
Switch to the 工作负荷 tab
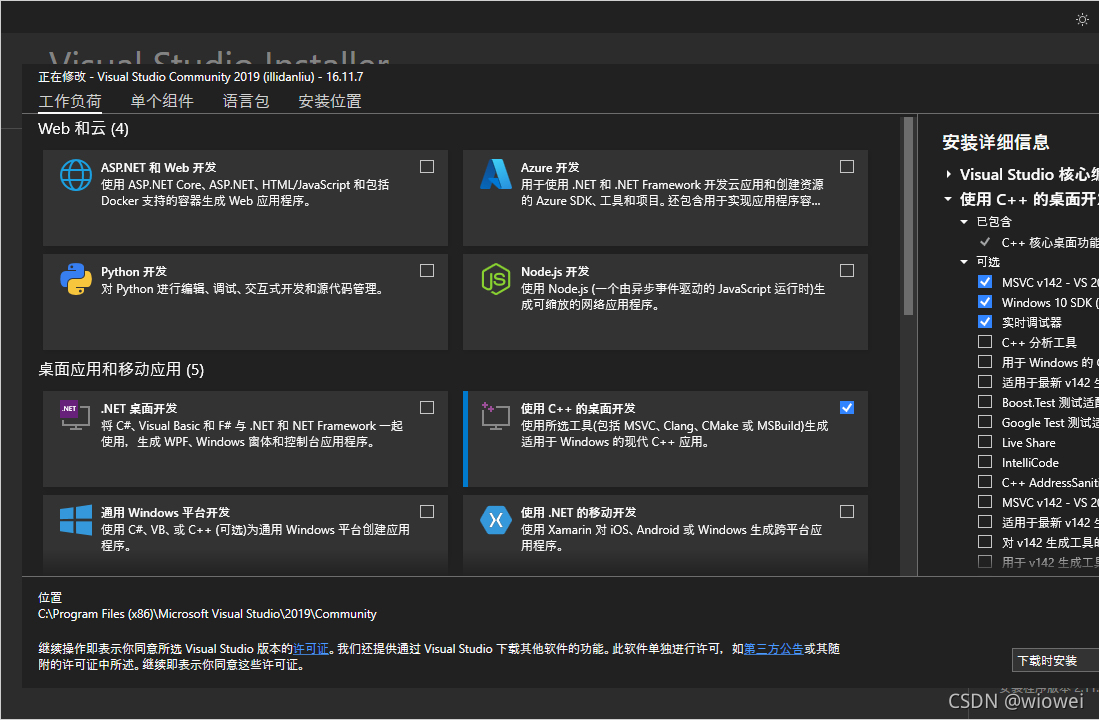click(70, 102)
